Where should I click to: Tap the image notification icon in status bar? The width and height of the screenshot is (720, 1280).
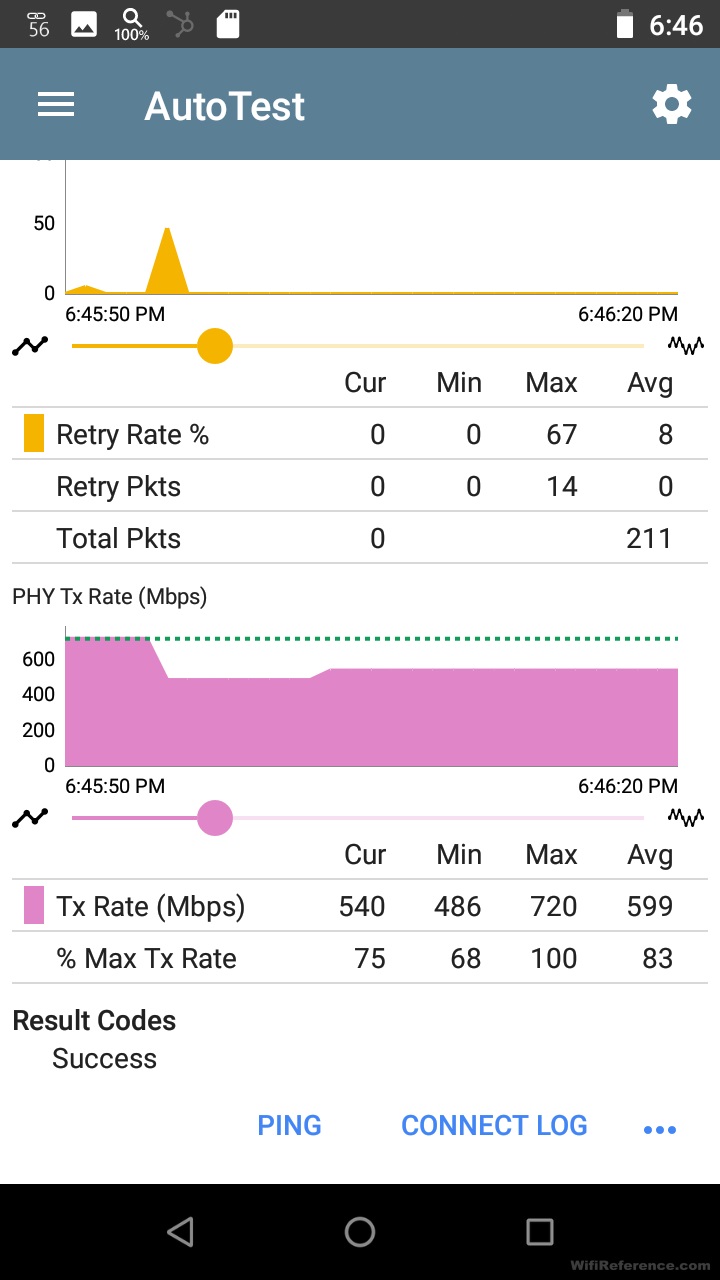click(84, 24)
